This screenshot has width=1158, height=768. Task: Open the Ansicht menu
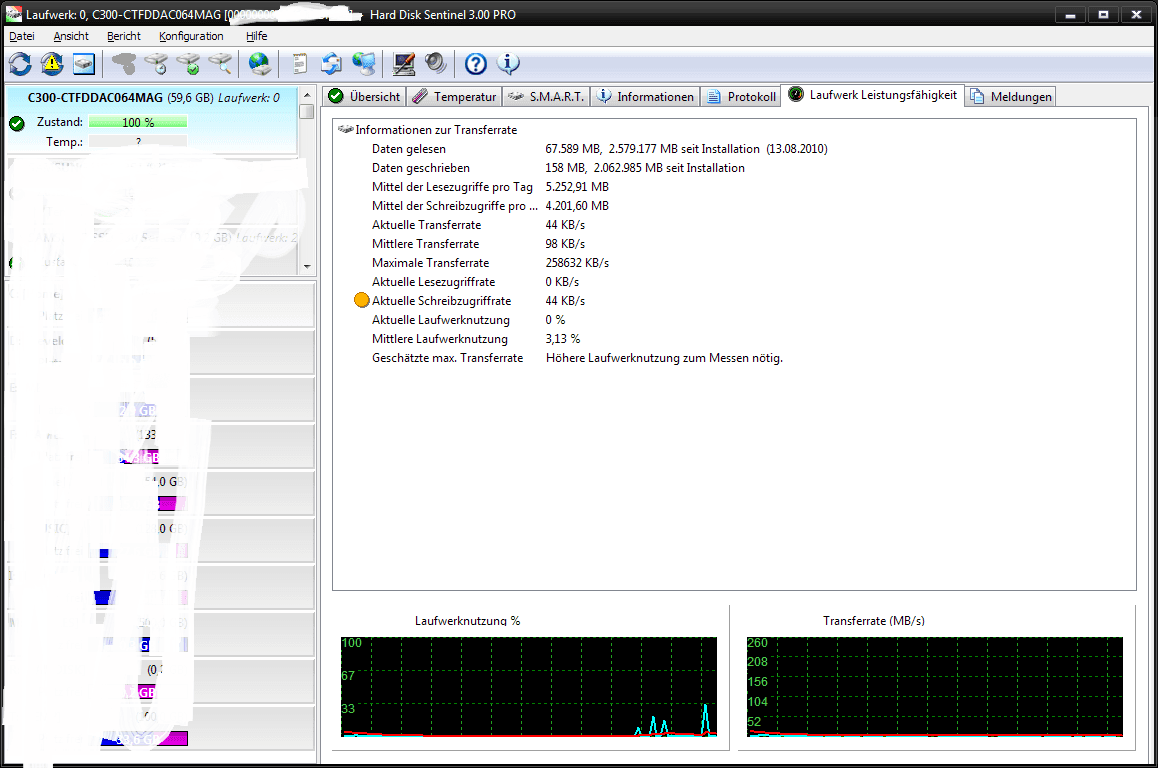click(x=71, y=36)
